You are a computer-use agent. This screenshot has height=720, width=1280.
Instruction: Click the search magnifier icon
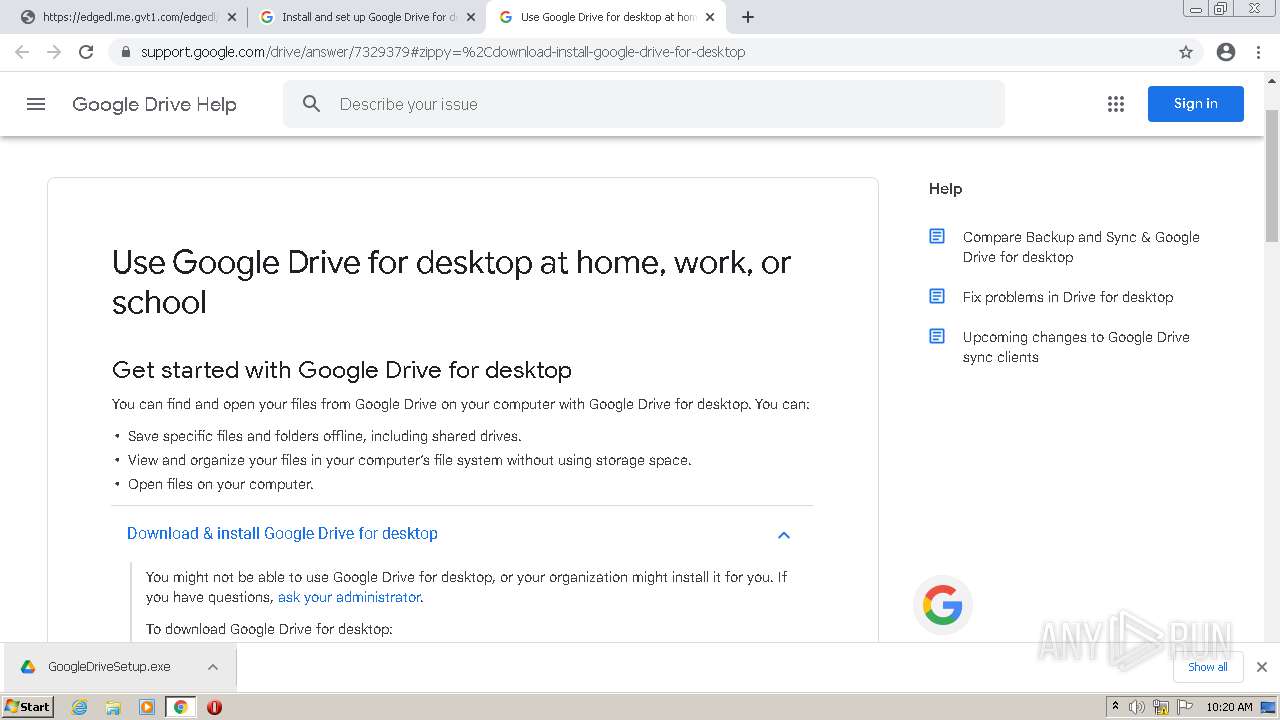[x=311, y=104]
